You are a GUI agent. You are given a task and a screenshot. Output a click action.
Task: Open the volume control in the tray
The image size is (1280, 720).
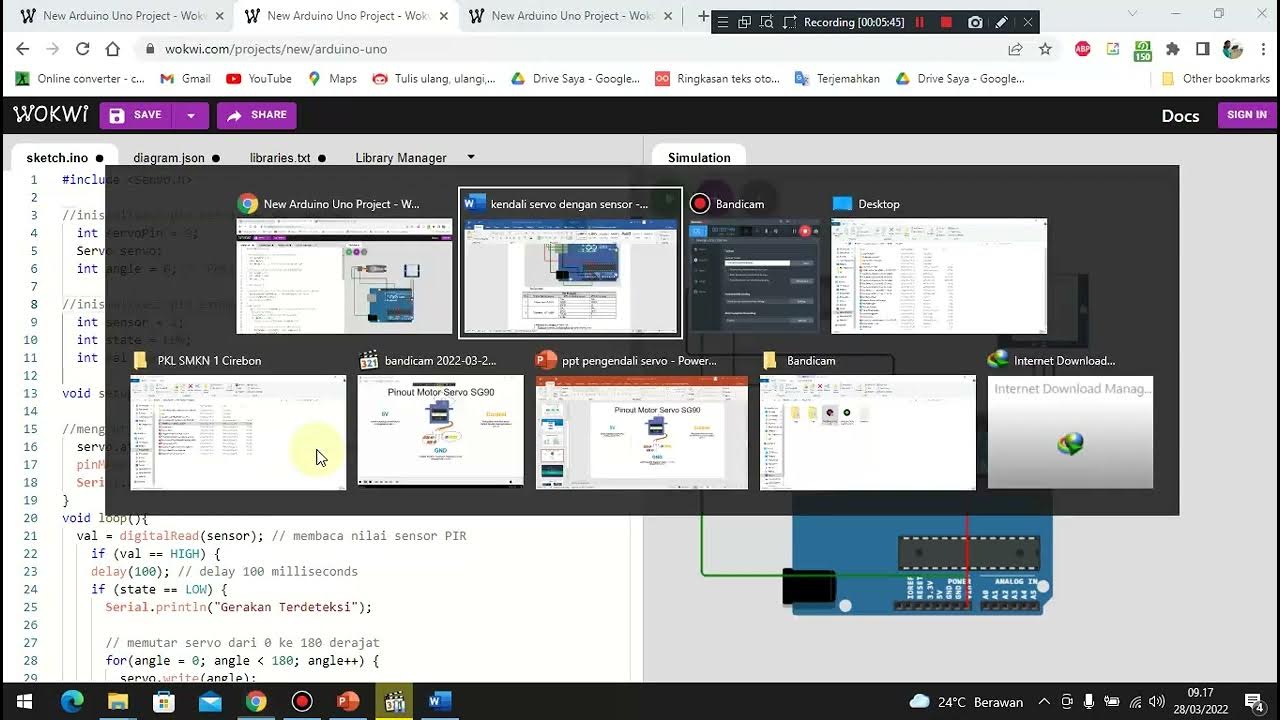pos(1157,702)
